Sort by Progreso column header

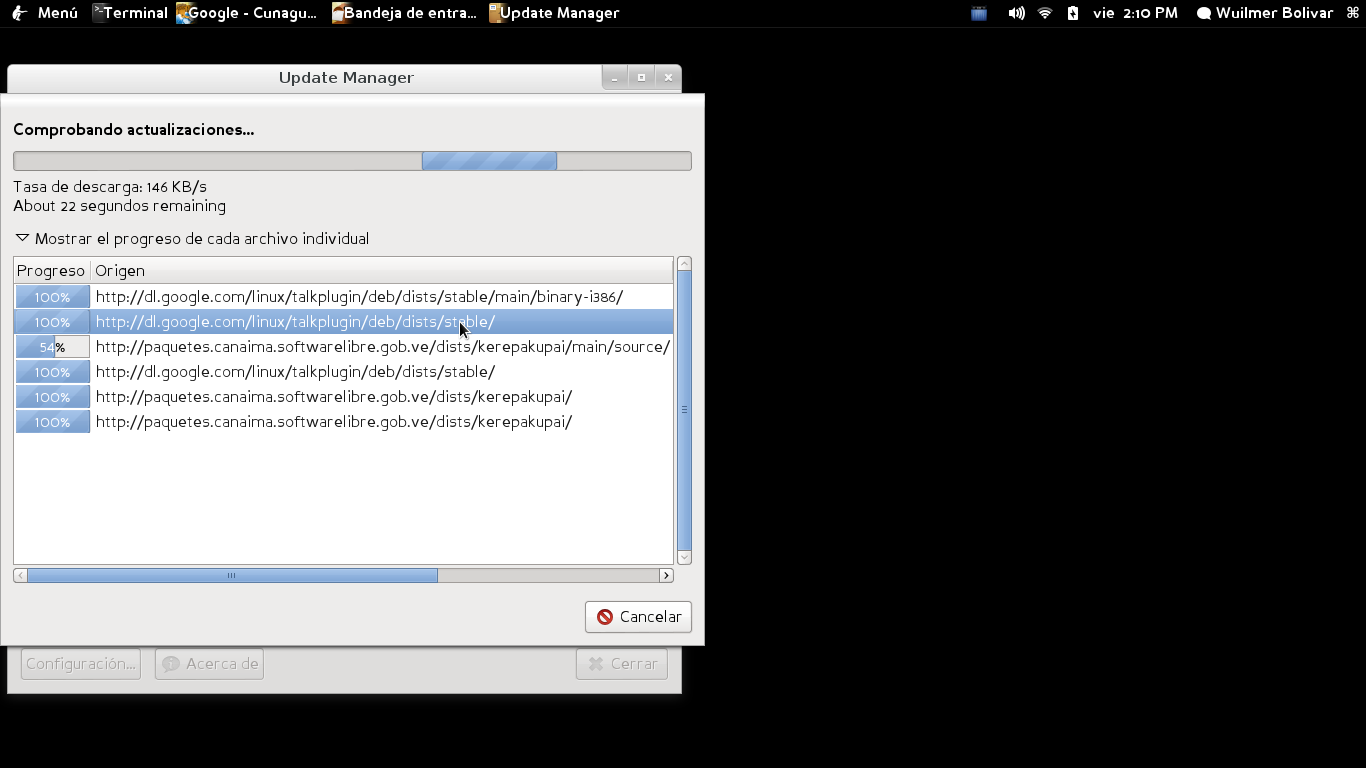[x=51, y=271]
